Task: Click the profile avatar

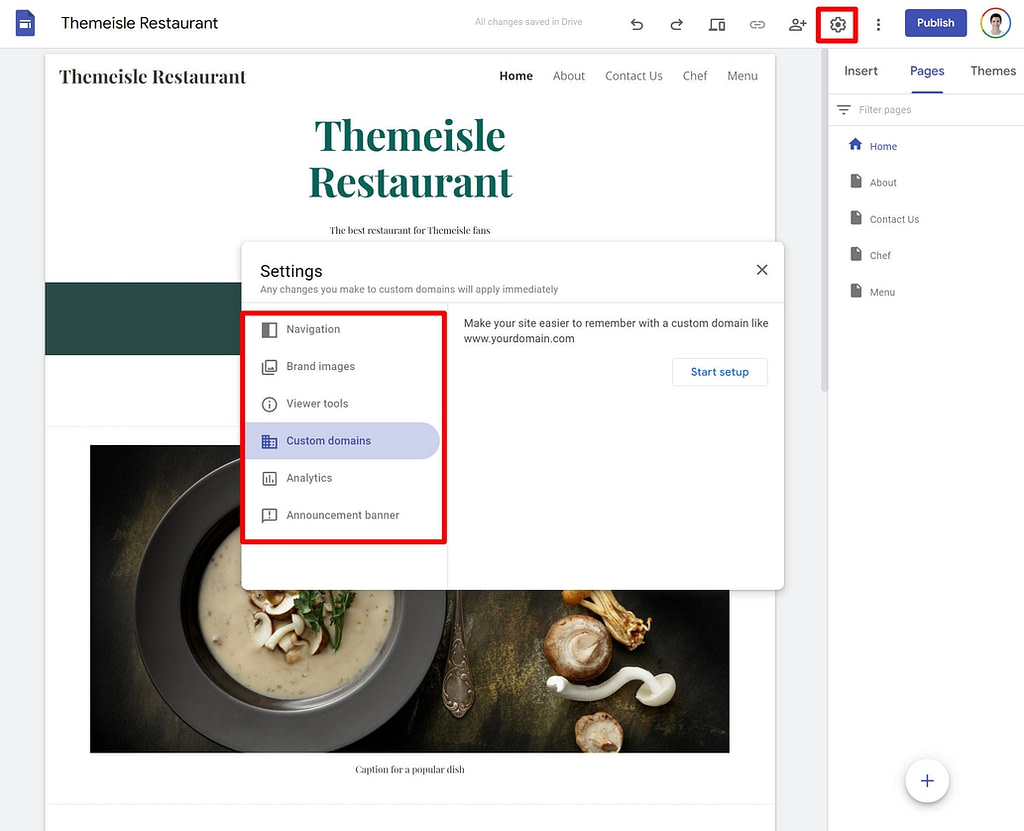Action: (995, 22)
